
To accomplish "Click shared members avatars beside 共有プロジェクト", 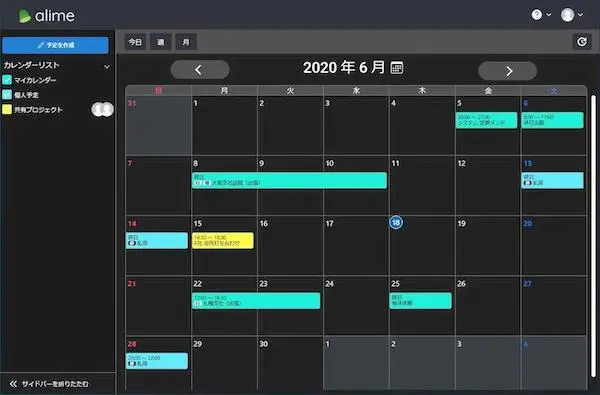I will [x=102, y=109].
